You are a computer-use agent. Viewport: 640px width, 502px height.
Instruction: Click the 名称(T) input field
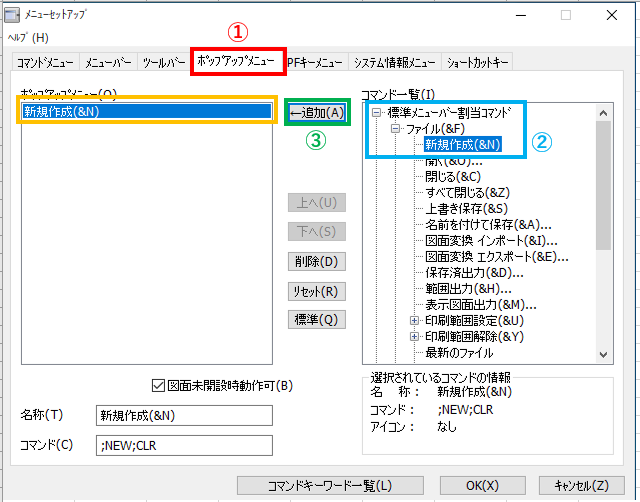click(x=184, y=415)
